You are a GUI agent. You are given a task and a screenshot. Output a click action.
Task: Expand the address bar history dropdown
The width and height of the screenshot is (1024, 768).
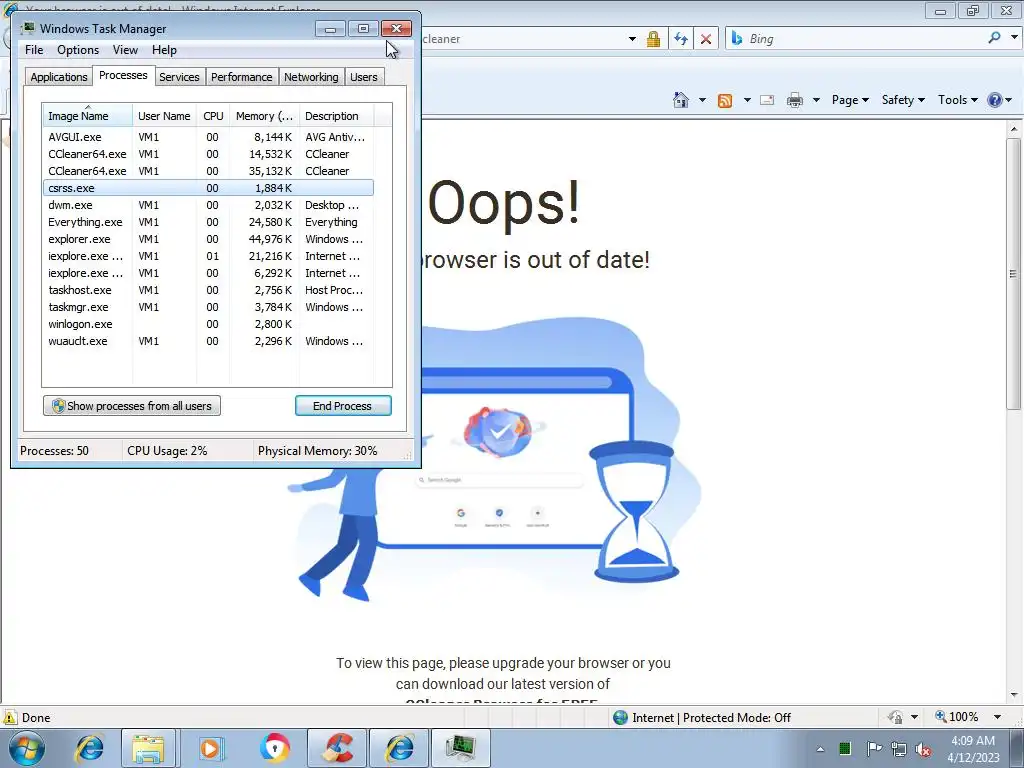[632, 39]
